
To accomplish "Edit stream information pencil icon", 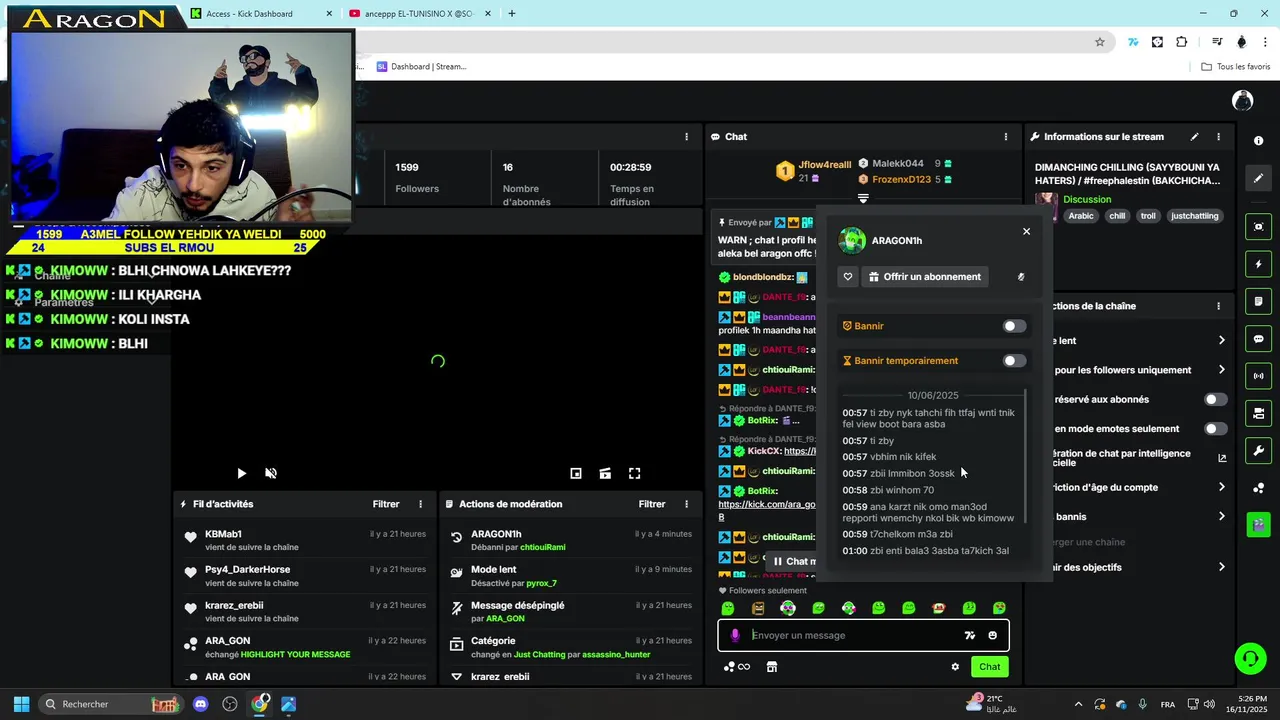I will click(1194, 137).
